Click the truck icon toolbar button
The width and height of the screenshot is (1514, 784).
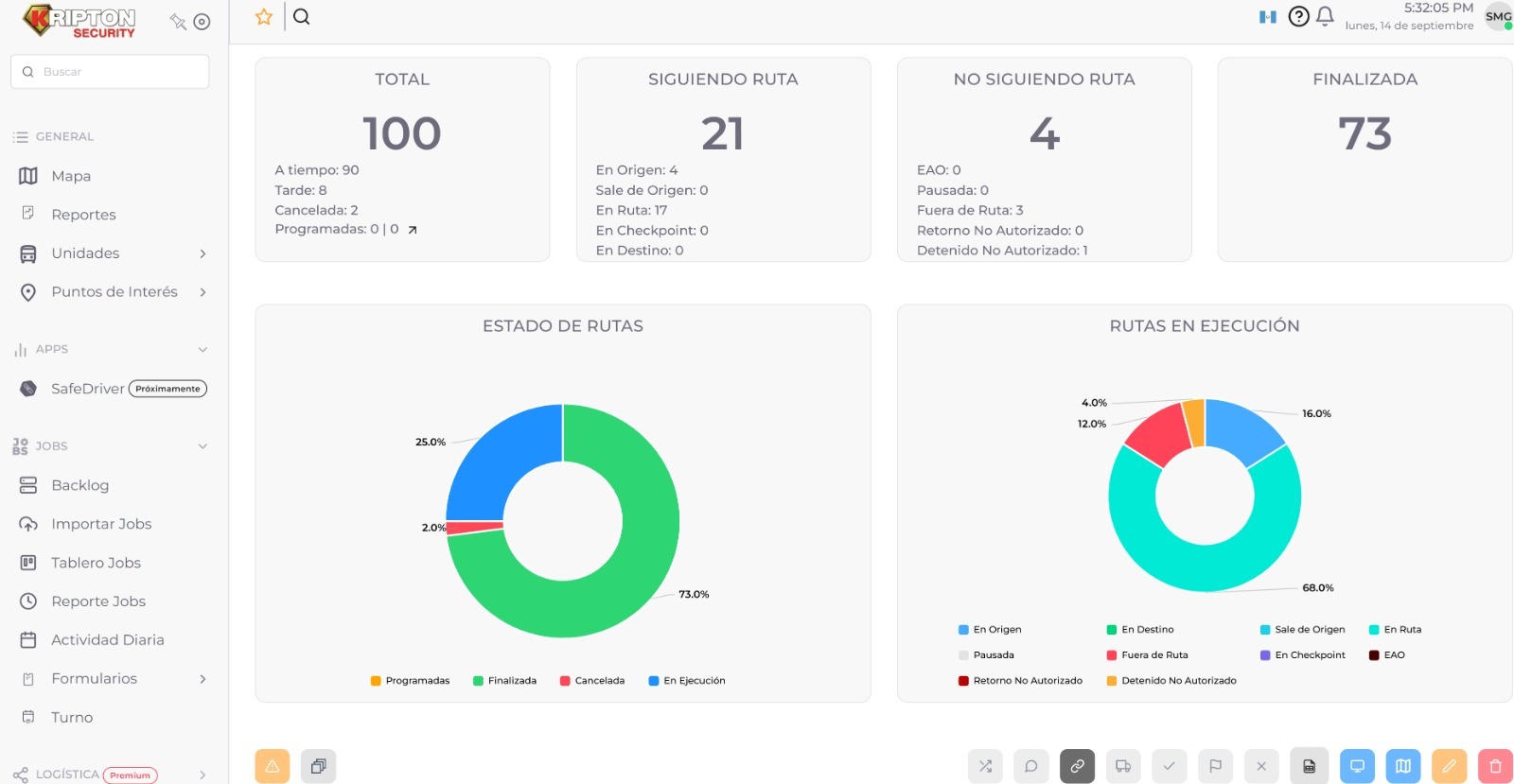[1123, 766]
